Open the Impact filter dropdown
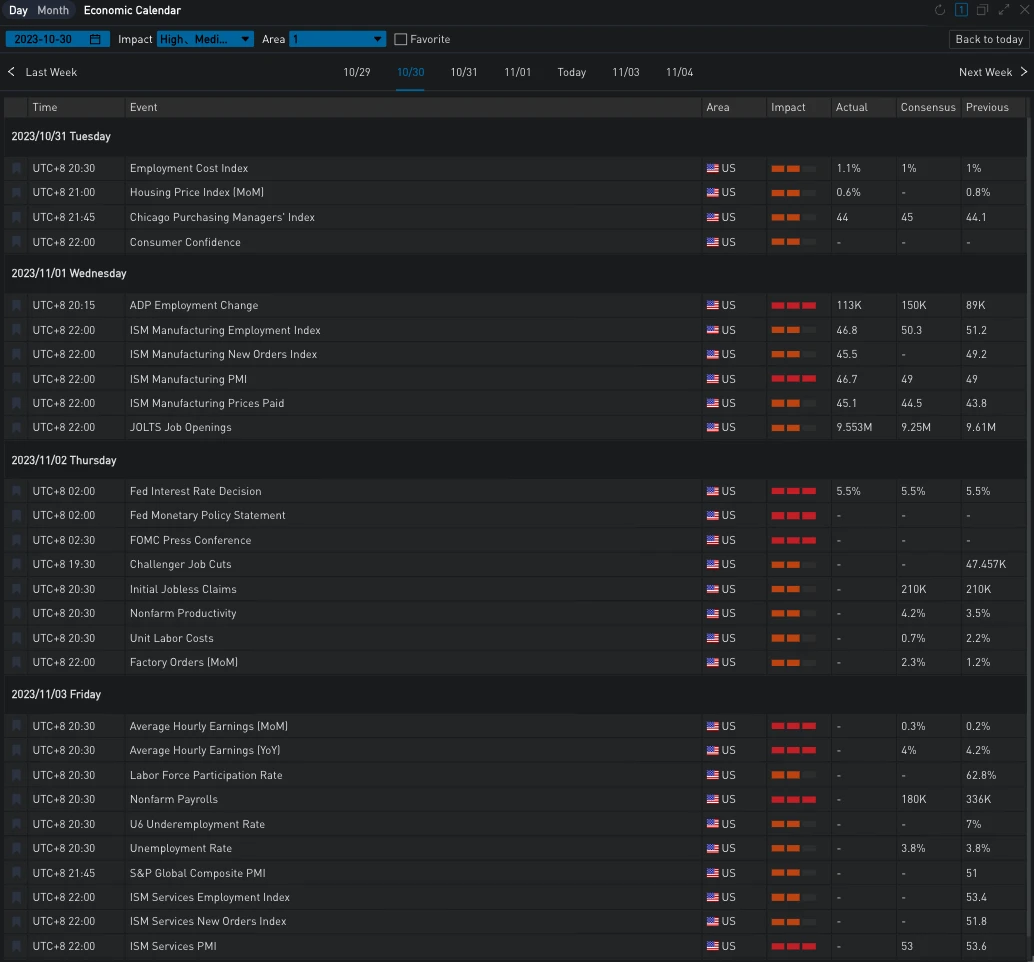The image size is (1034, 962). 205,39
